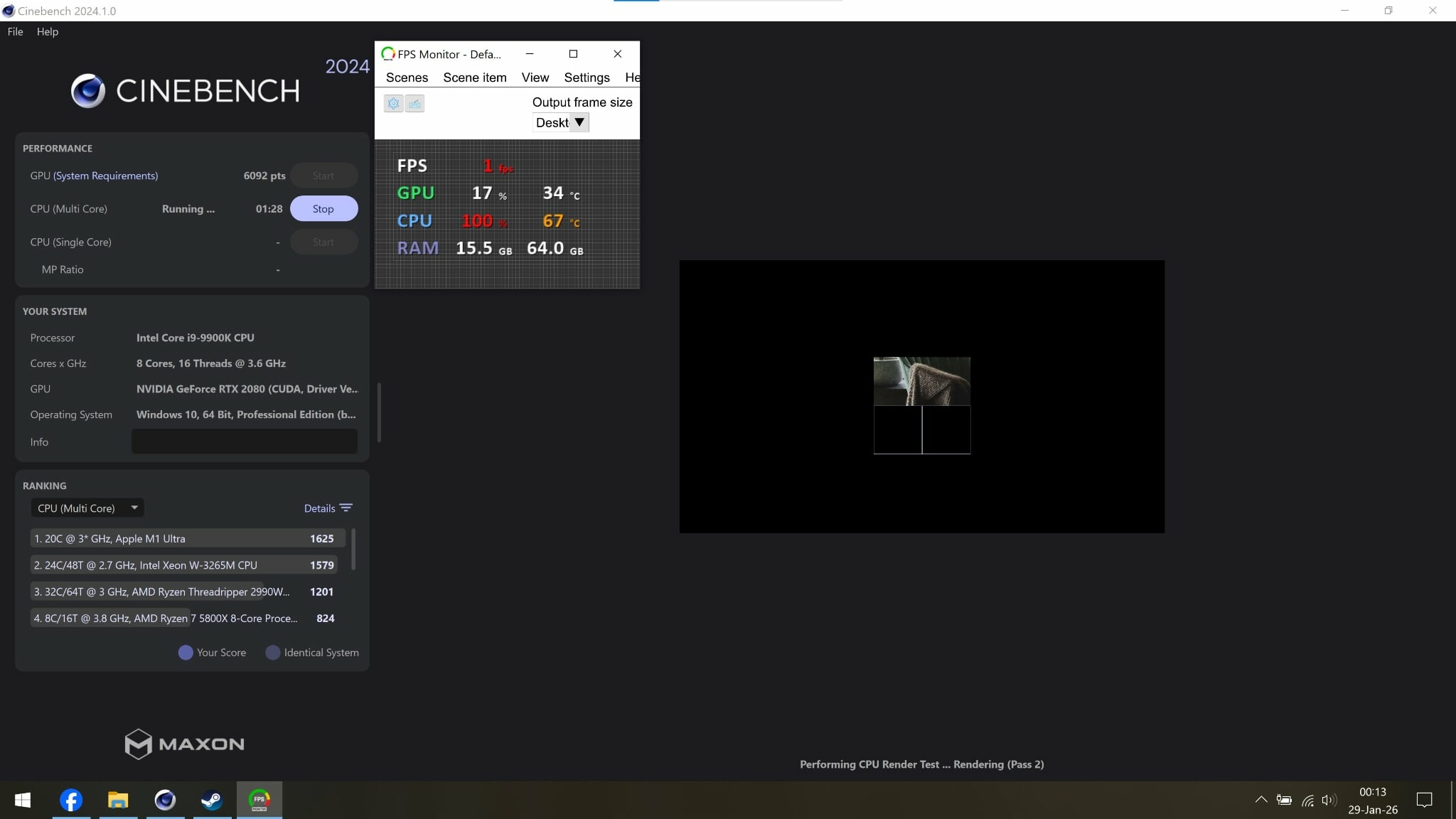Open the Details filter icon in Ranking
Screen dimensions: 1456x819
(346, 508)
